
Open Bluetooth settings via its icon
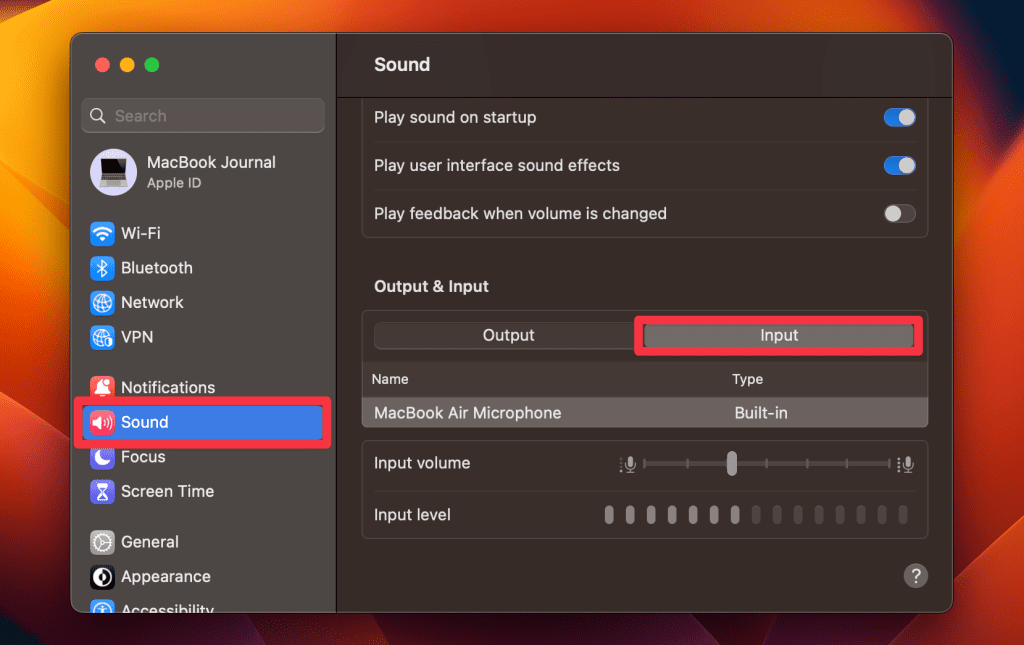tap(102, 268)
